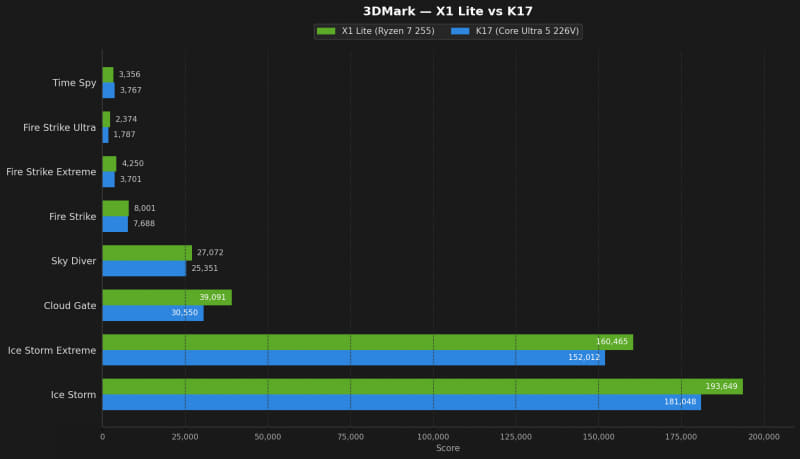The image size is (800, 459).
Task: Select the Sky Diver axis label
Action: click(x=73, y=261)
